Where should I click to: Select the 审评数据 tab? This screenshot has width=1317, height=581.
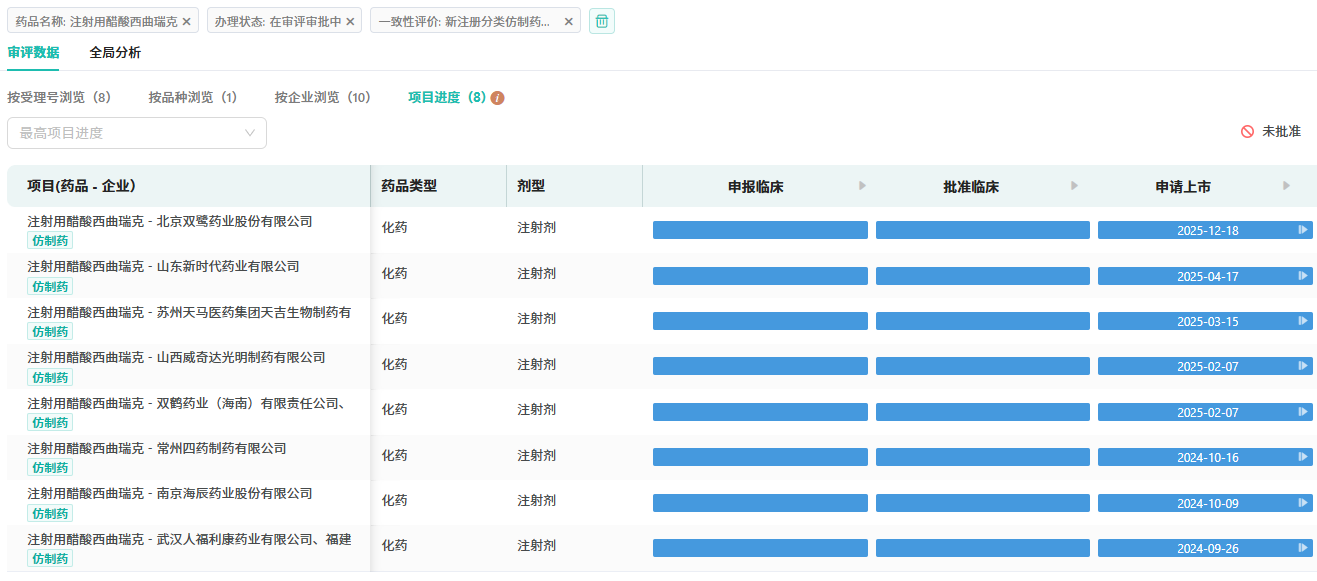point(33,53)
